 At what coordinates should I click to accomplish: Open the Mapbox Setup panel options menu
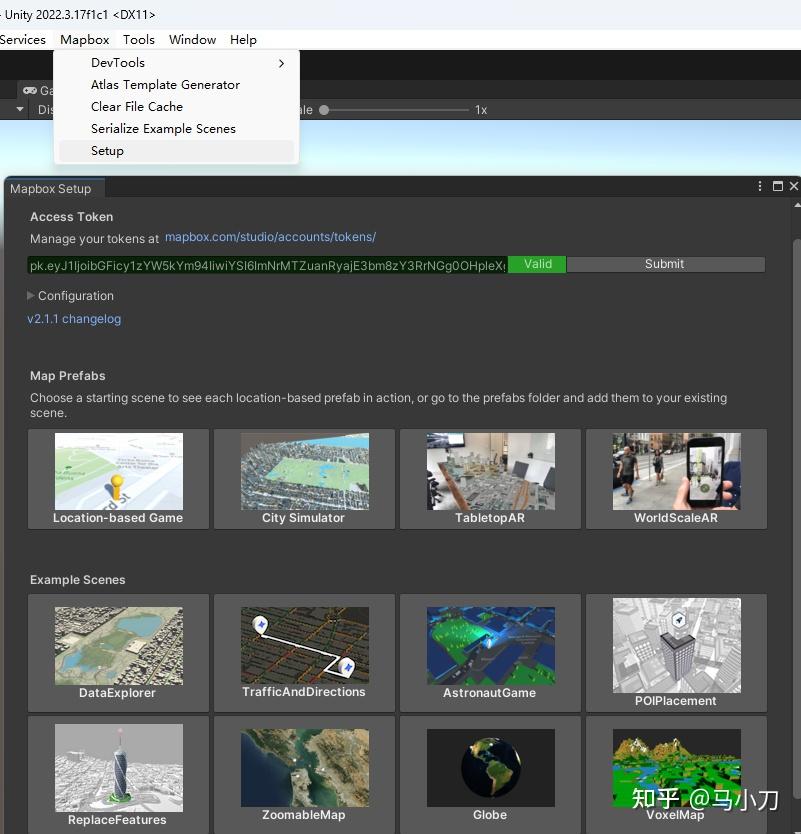tap(761, 187)
